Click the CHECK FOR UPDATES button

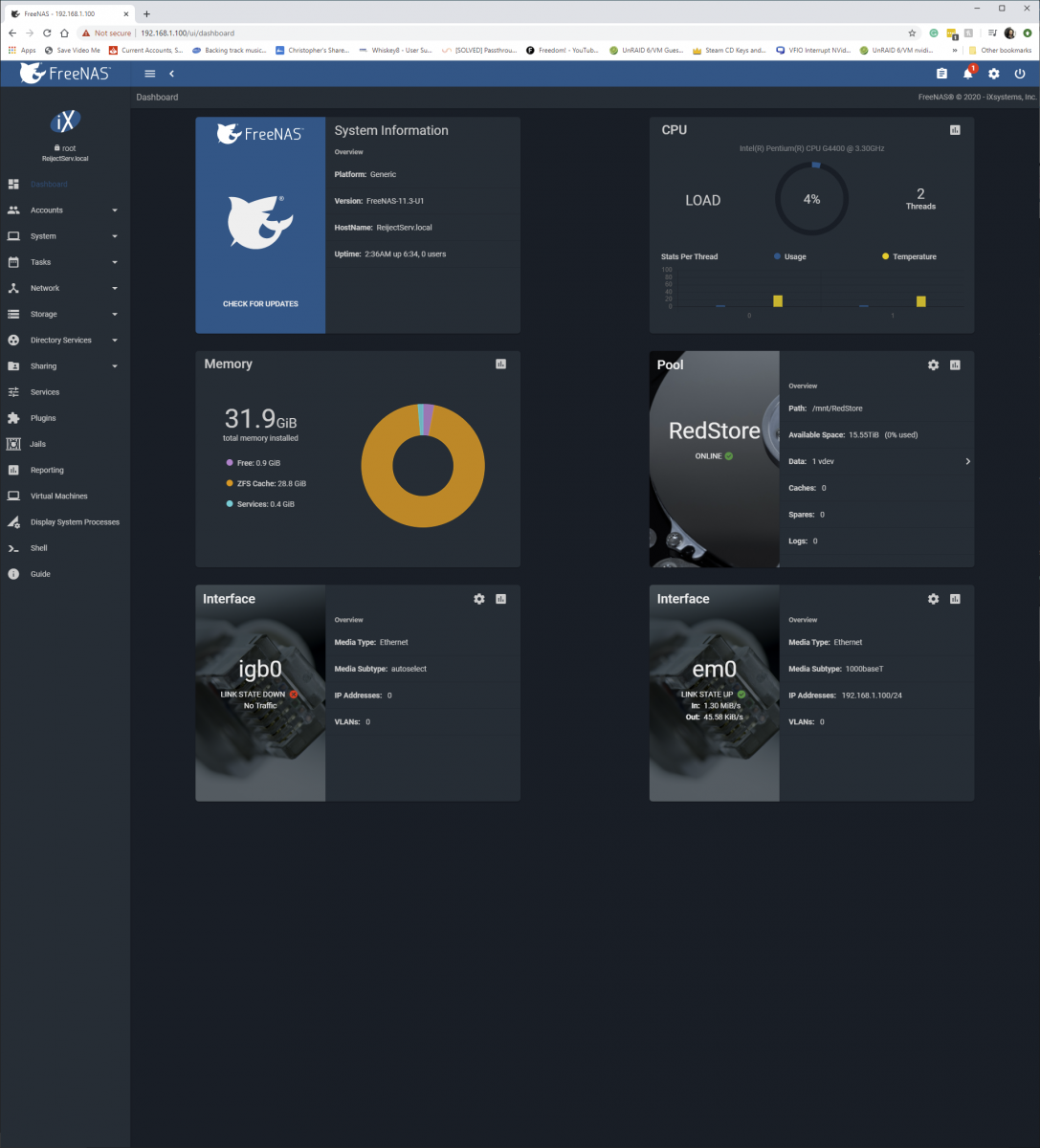tap(260, 304)
